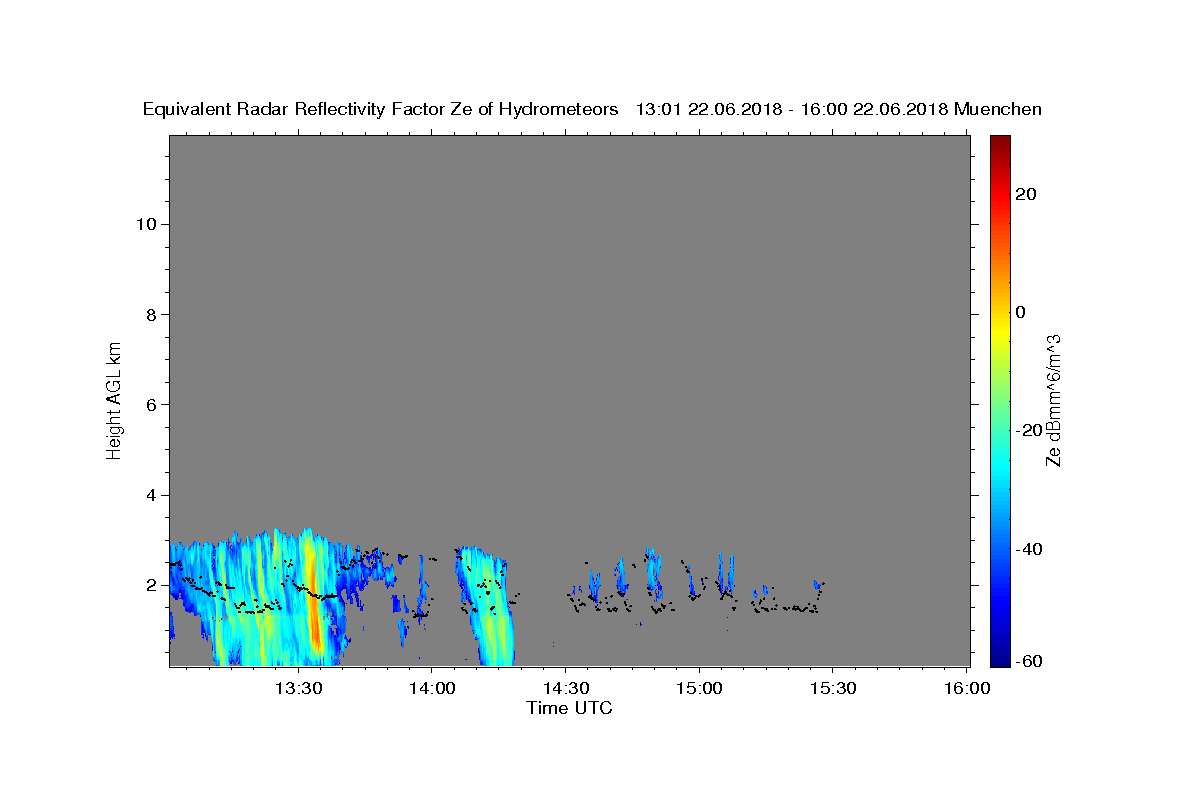Click the '14:30' time tick label
The image size is (1200, 800).
click(565, 688)
